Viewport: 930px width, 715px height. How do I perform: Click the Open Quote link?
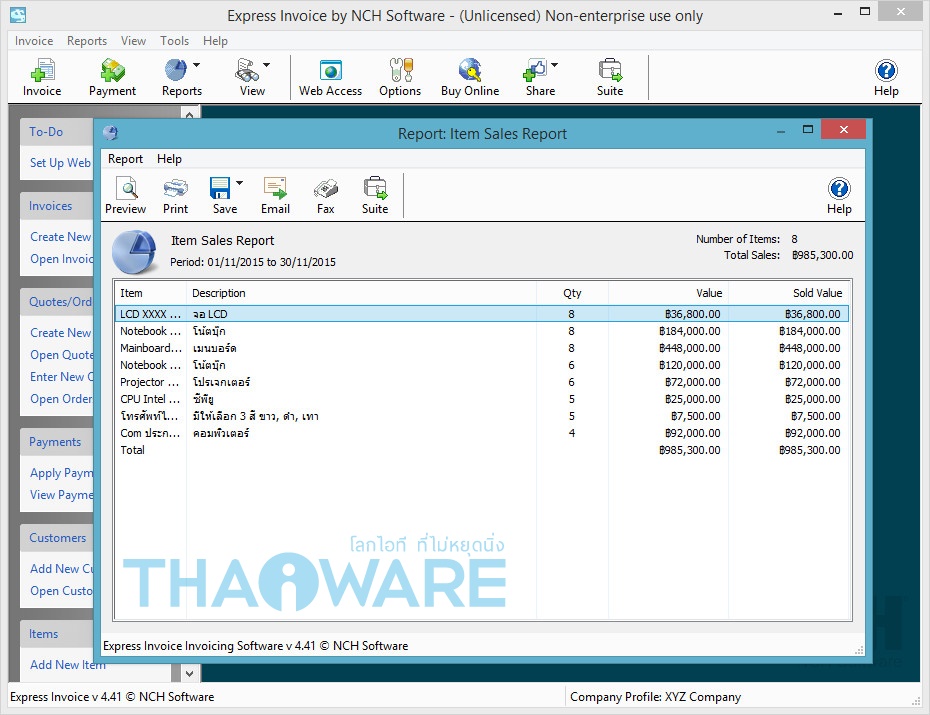tap(62, 355)
